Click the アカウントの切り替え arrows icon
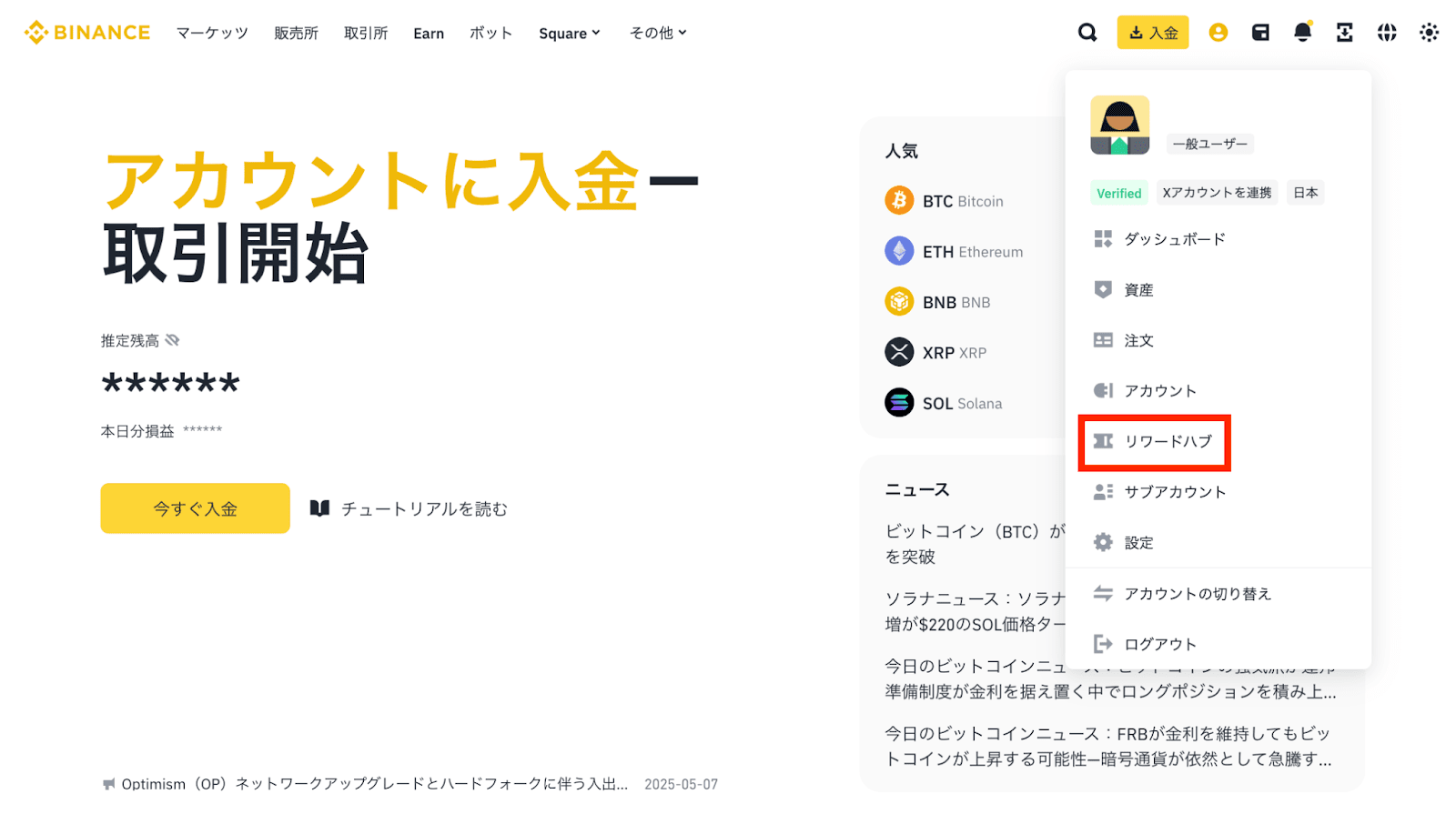Viewport: 1456px width, 834px height. coord(1103,593)
